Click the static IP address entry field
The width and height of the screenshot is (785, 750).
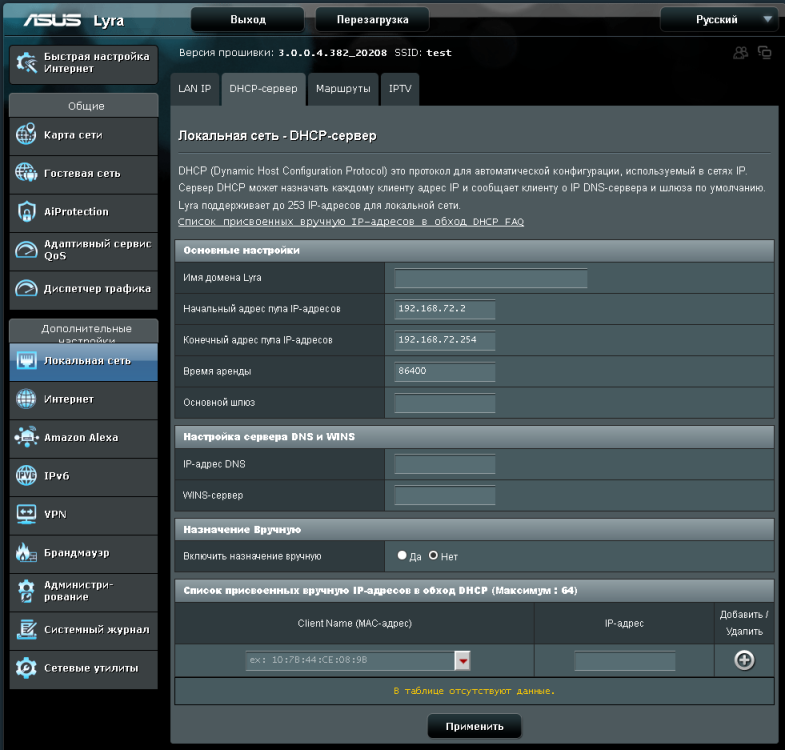click(x=624, y=661)
